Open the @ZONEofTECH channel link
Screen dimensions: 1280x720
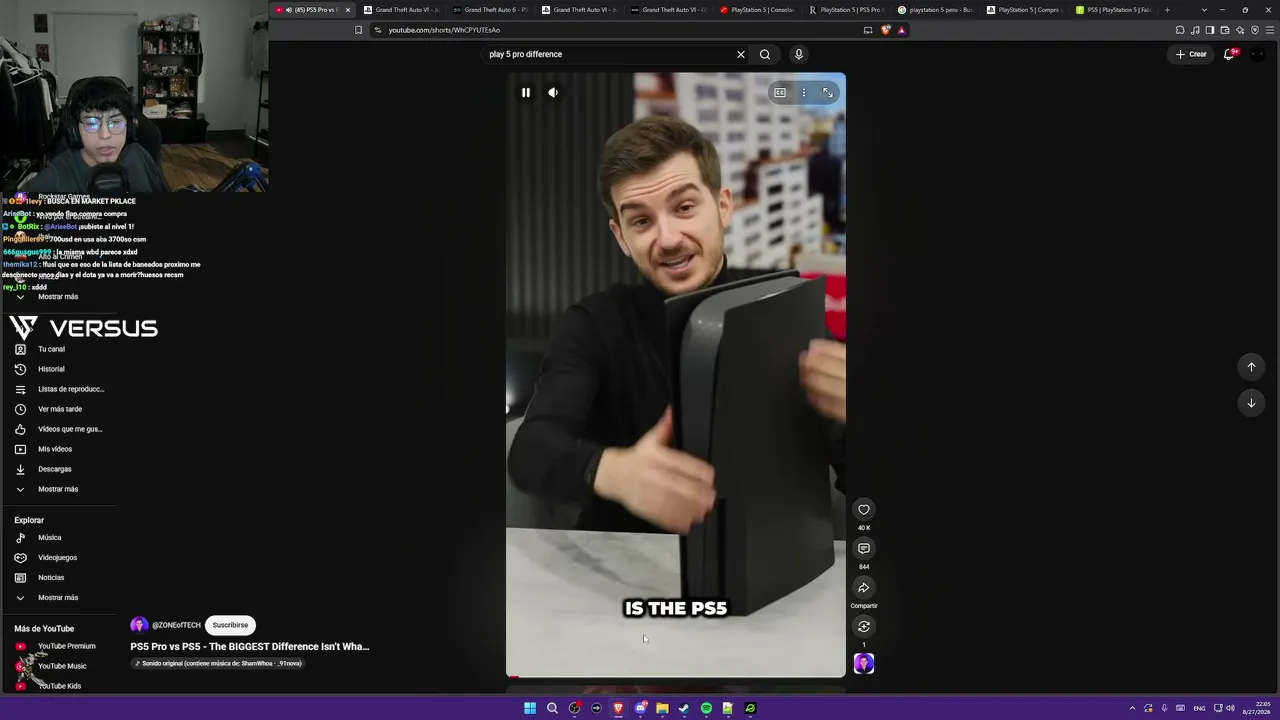[176, 626]
